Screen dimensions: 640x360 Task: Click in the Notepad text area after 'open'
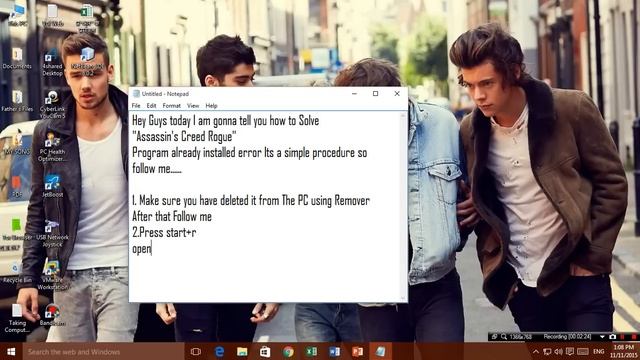point(152,248)
